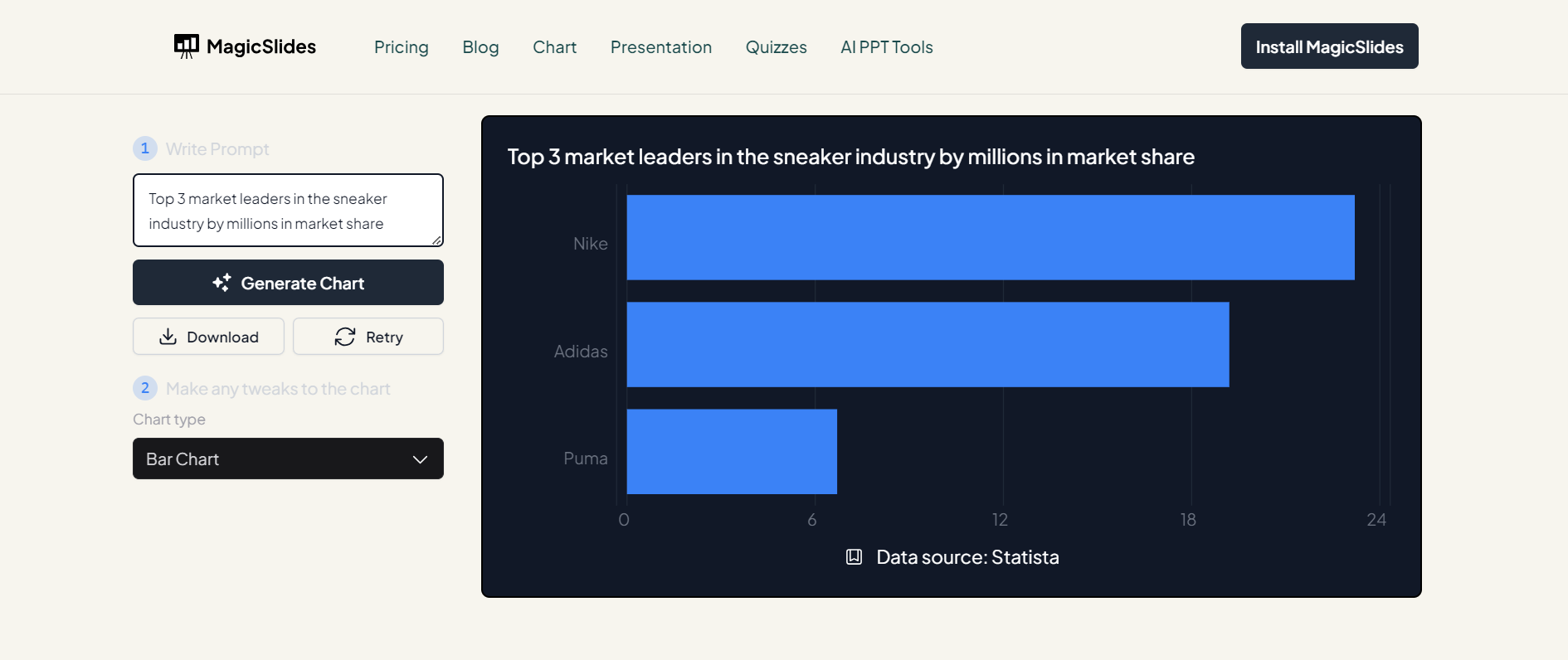Screen dimensions: 1568x660
Task: Click the book icon beside Data source
Action: click(854, 557)
